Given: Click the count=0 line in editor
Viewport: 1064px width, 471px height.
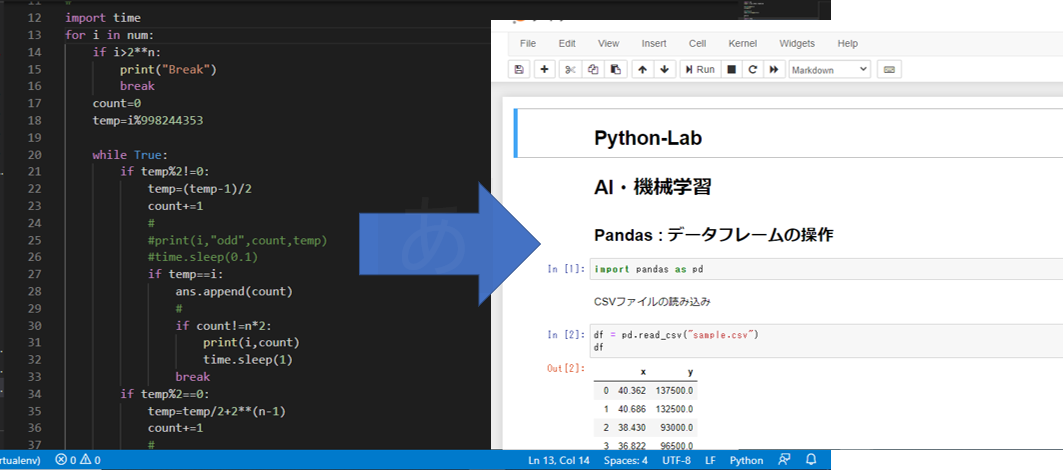Looking at the screenshot, I should (117, 104).
